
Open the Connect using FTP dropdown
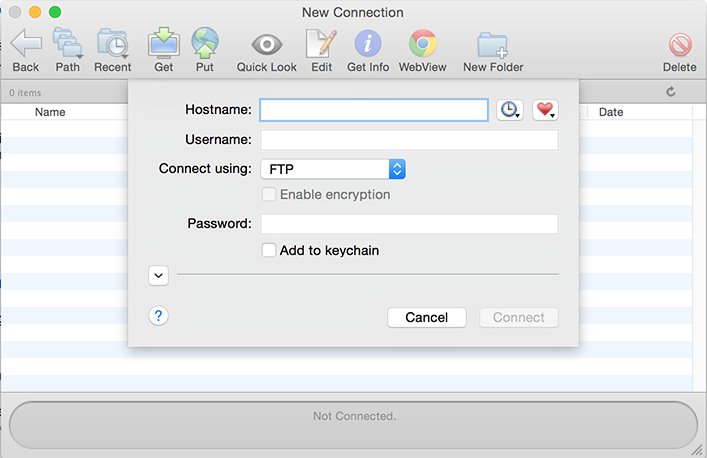332,169
